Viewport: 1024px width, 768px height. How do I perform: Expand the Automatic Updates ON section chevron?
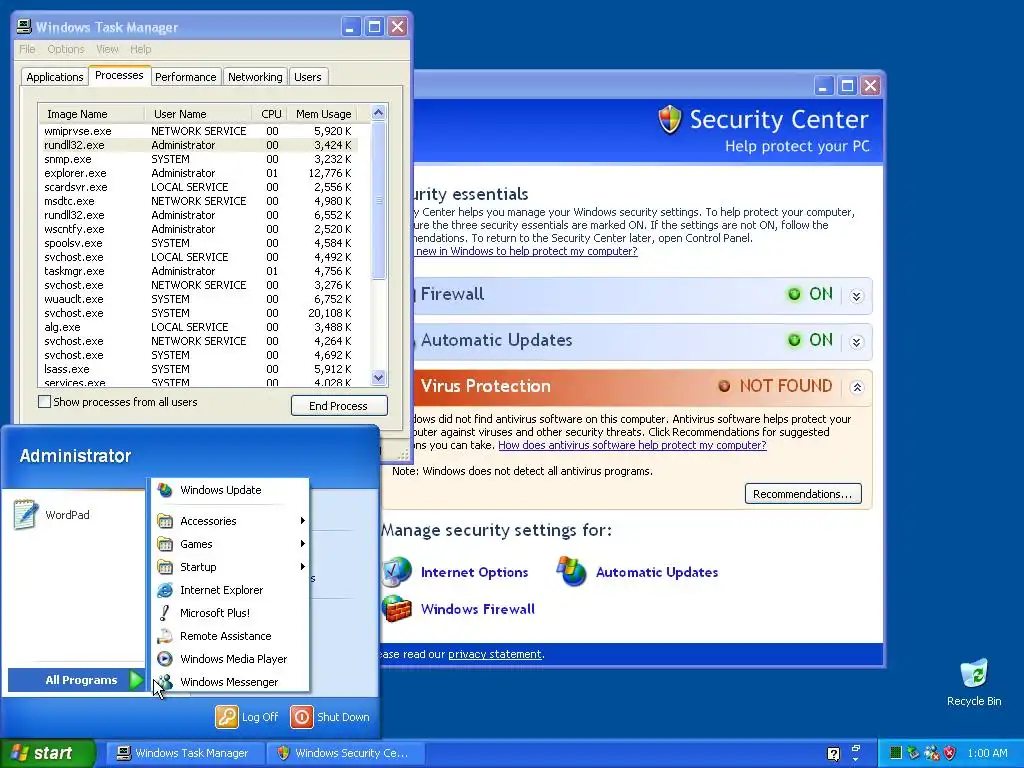857,342
